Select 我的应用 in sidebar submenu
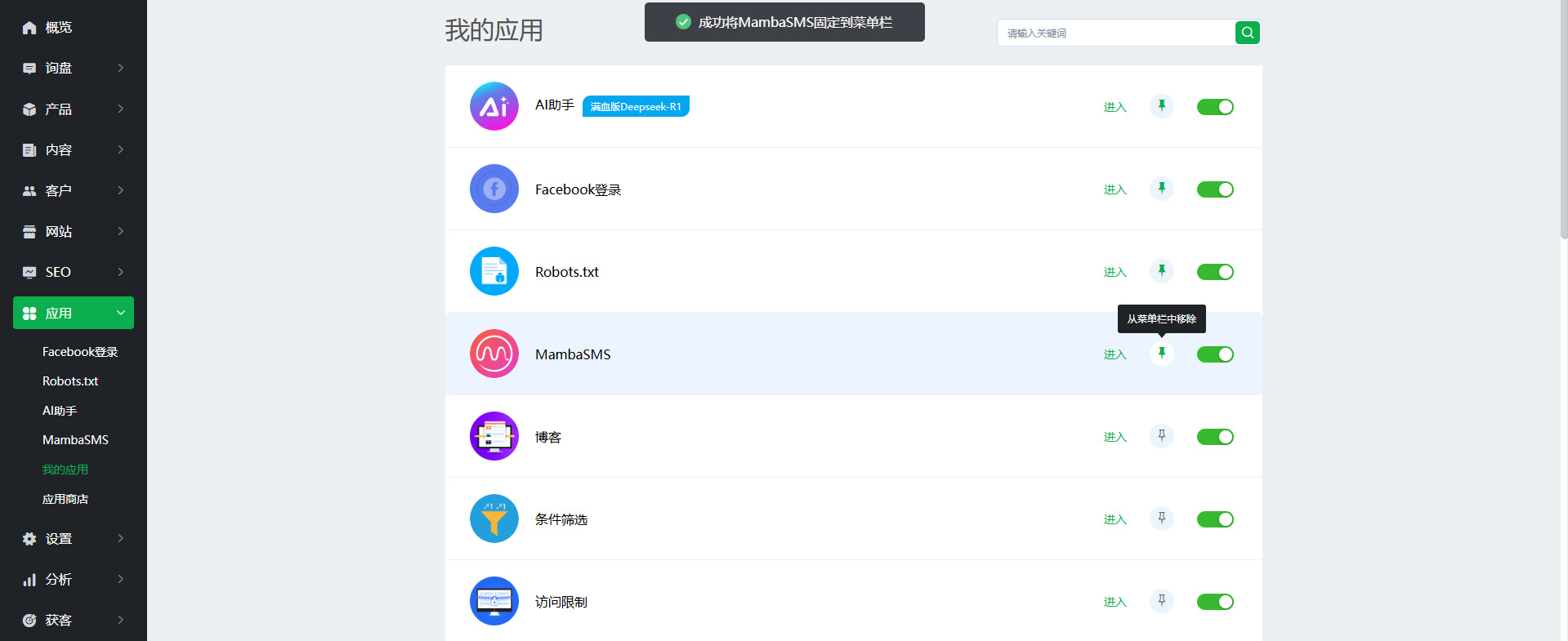The height and width of the screenshot is (641, 1568). (65, 470)
